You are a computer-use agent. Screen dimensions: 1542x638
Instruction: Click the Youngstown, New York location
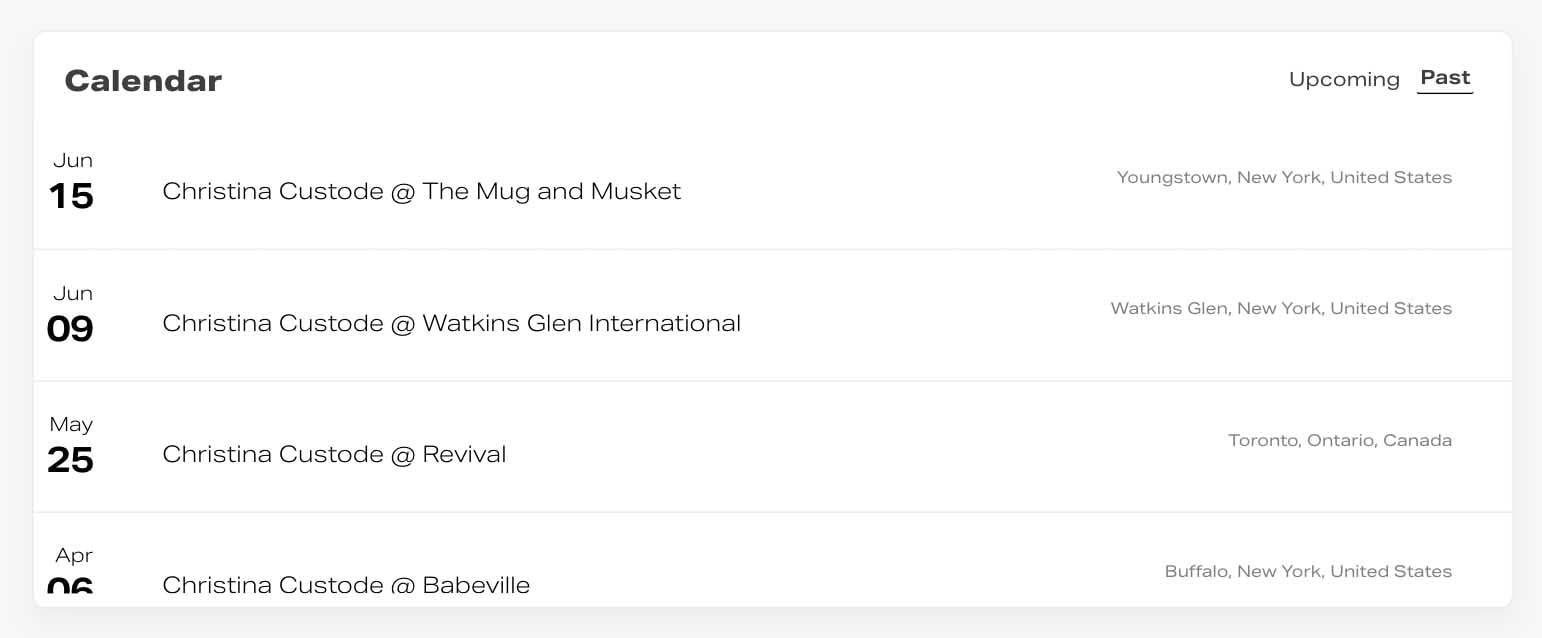click(1284, 177)
